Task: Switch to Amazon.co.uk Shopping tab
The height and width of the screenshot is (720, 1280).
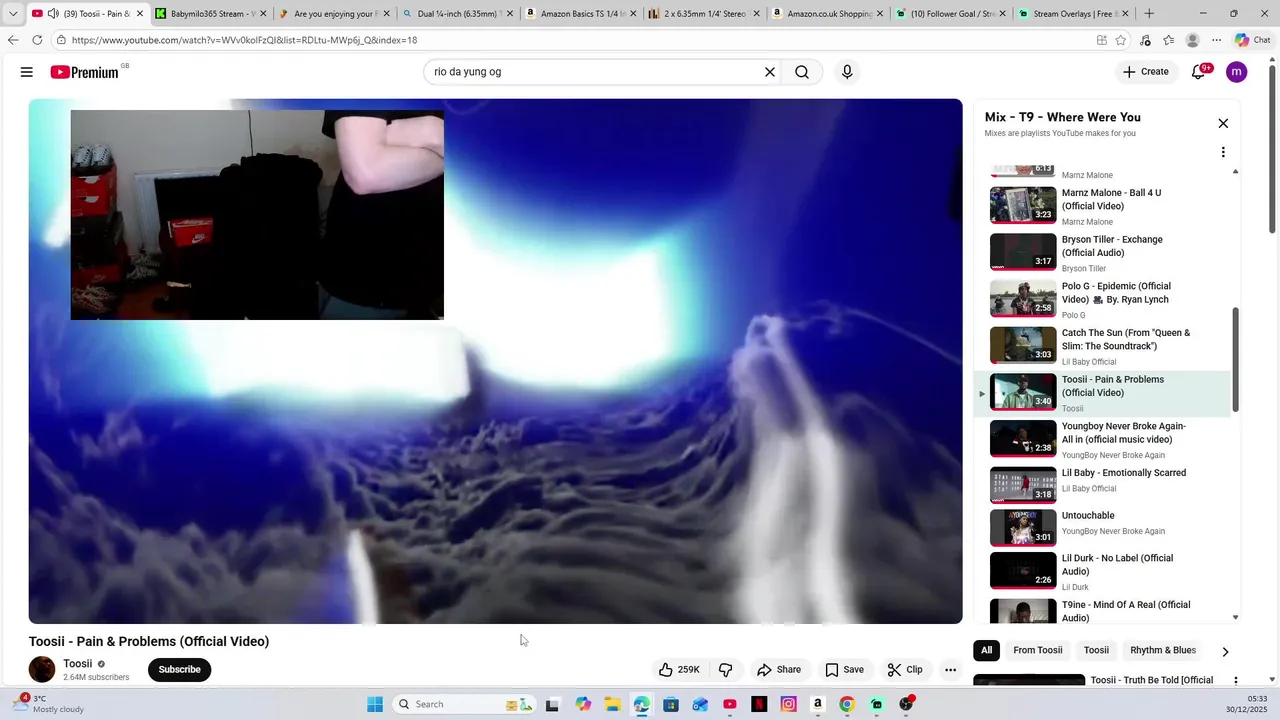Action: tap(828, 14)
